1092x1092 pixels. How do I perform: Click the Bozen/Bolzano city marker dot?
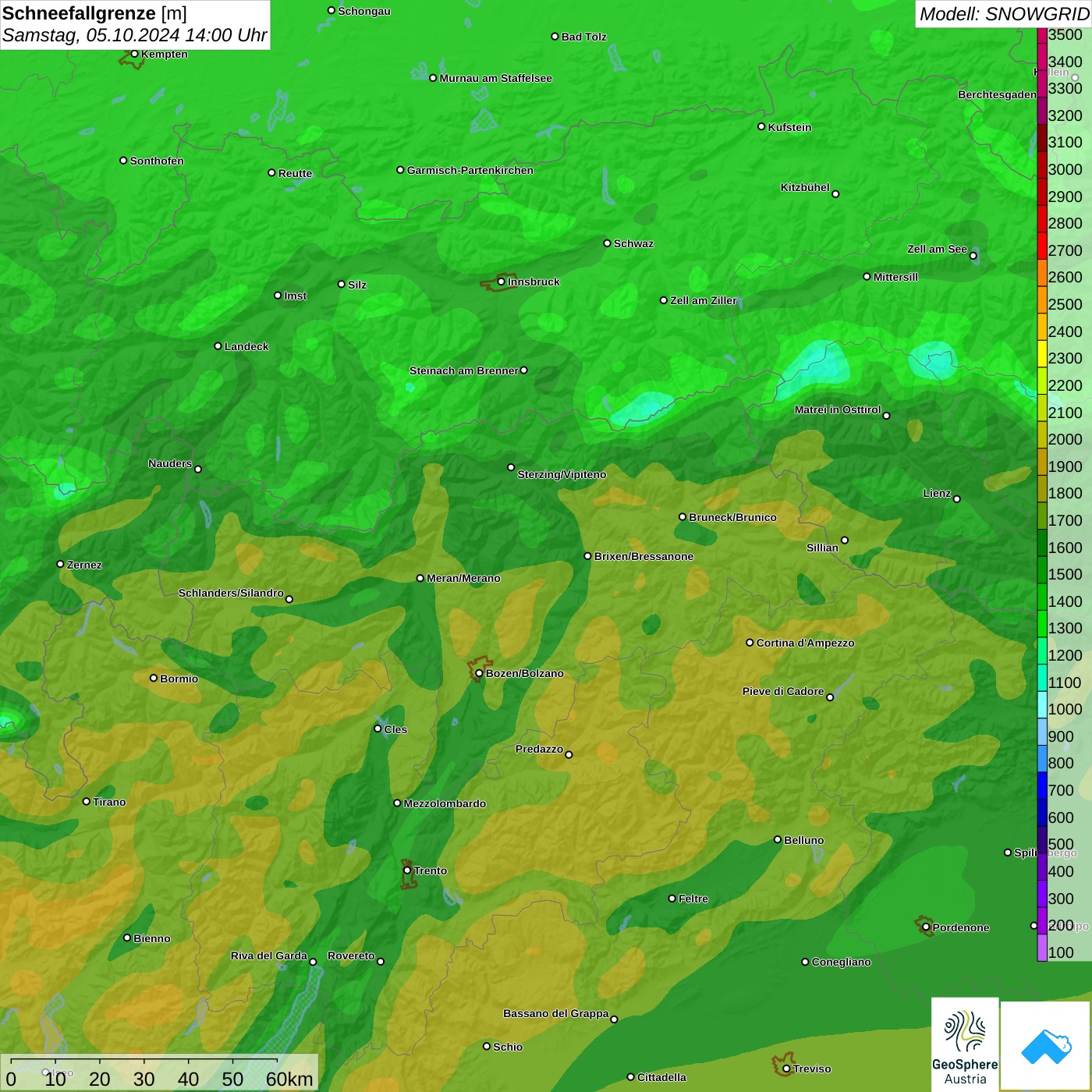coord(479,673)
